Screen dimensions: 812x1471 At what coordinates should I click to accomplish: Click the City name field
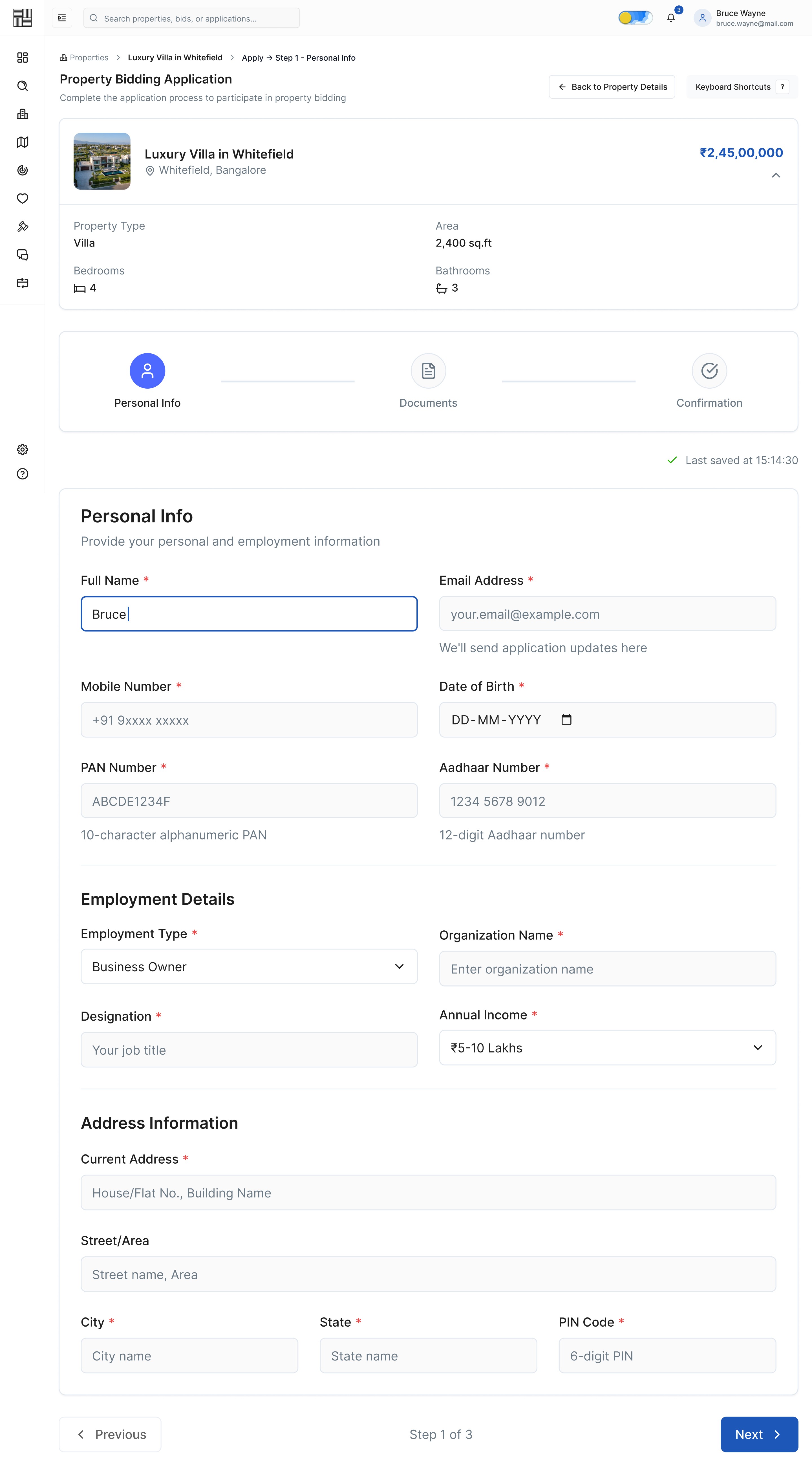(189, 1356)
